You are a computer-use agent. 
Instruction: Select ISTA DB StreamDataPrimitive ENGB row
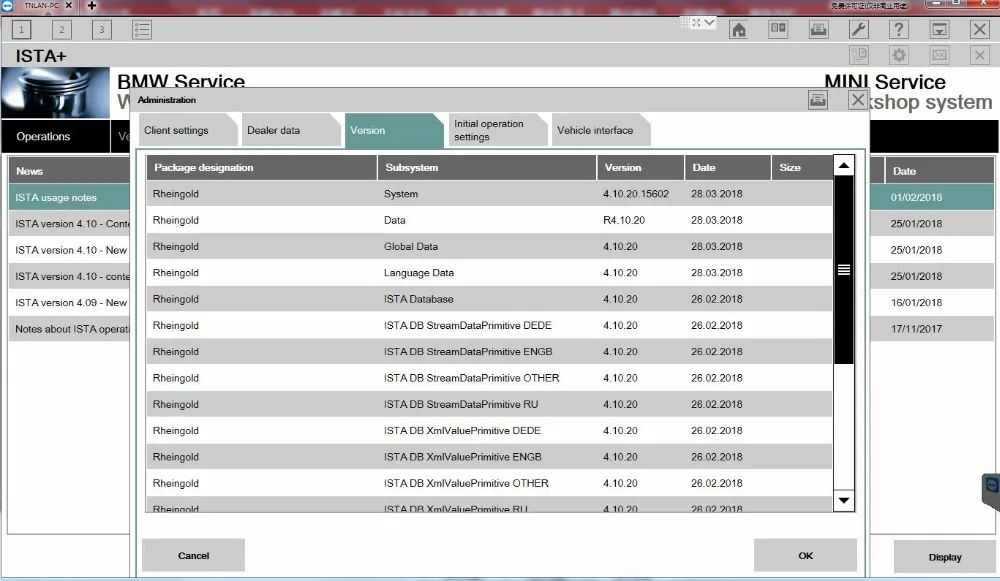point(489,351)
